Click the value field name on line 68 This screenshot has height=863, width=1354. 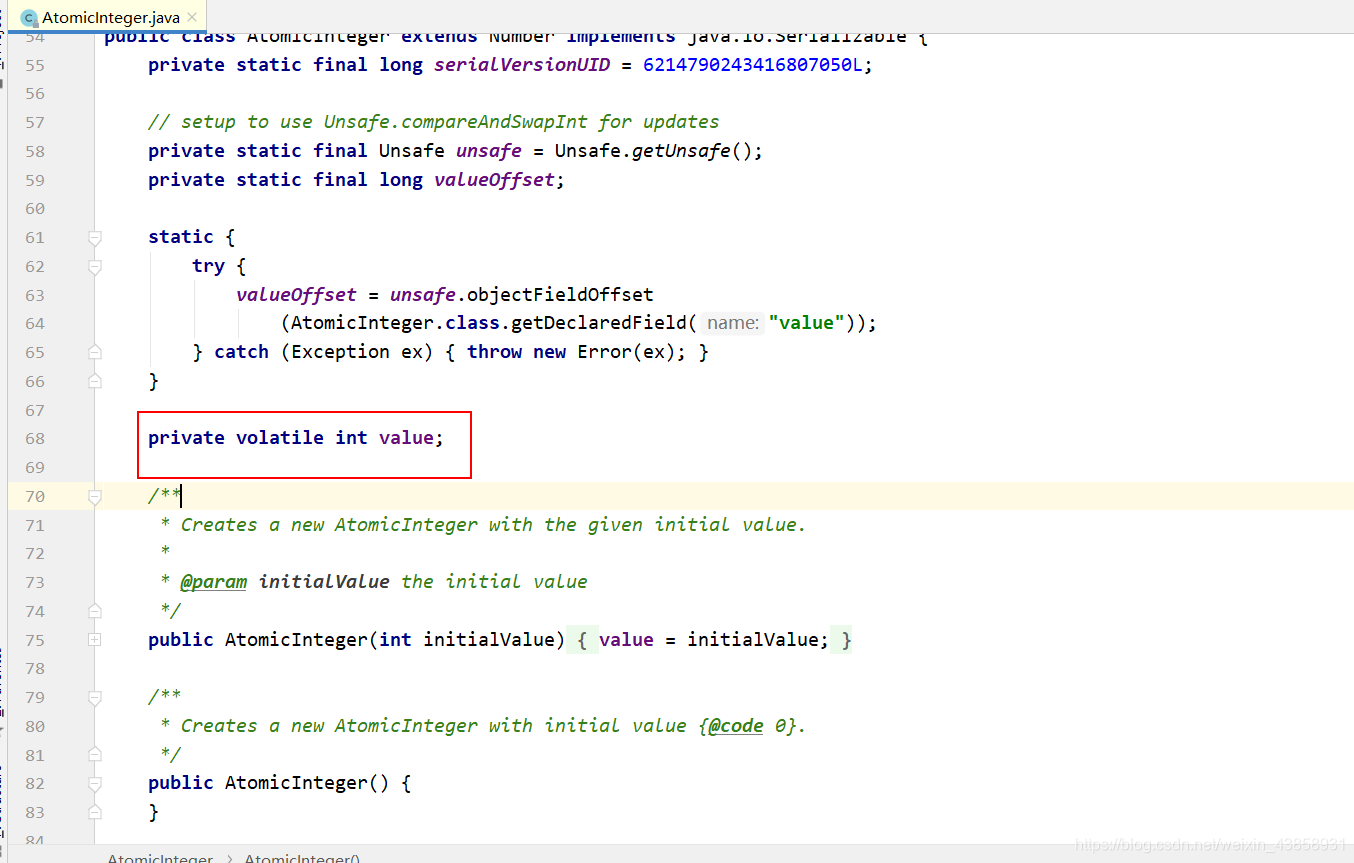tap(406, 438)
